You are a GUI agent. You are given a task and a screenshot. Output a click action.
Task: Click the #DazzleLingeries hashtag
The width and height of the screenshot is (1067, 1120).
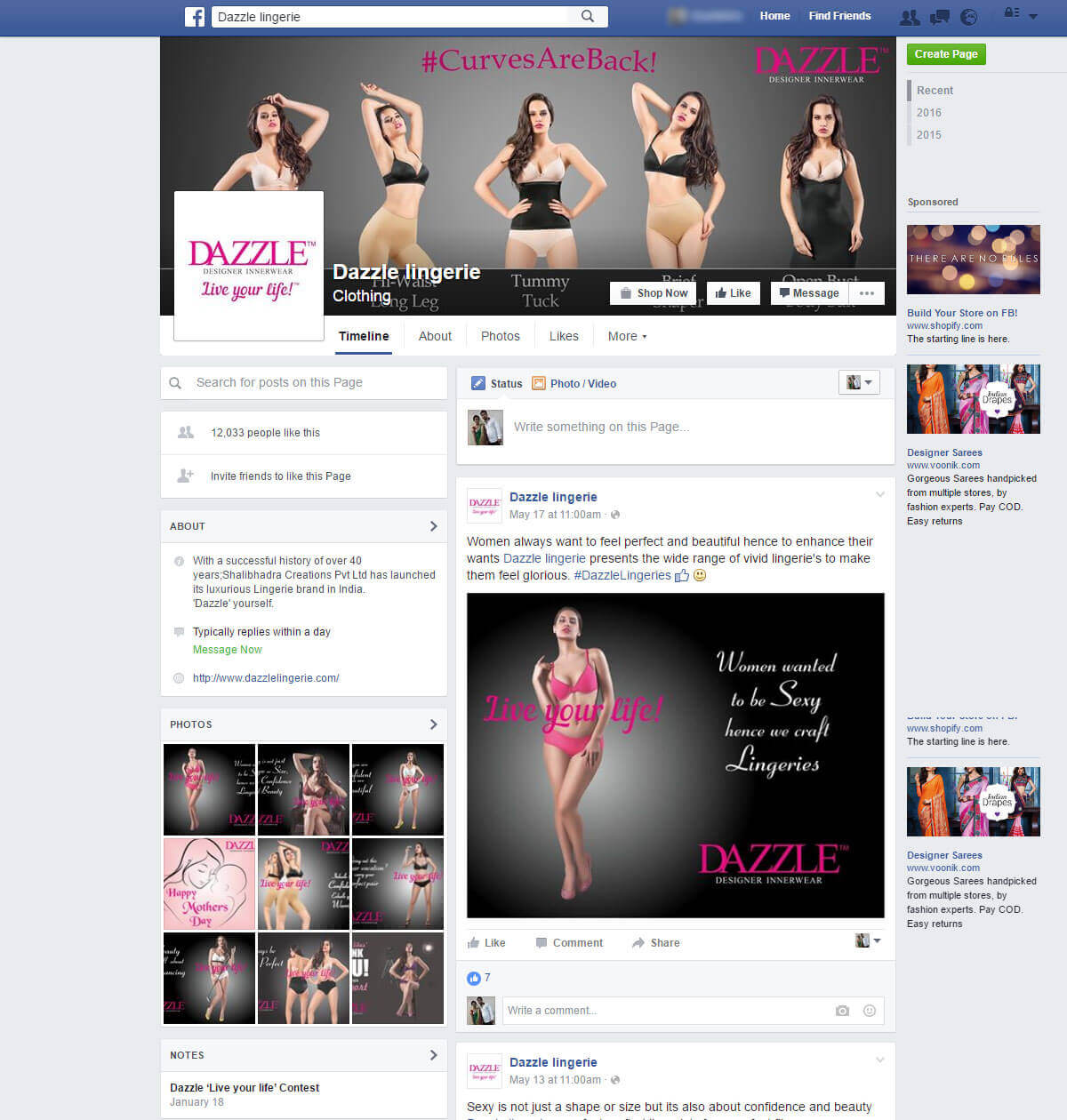622,575
